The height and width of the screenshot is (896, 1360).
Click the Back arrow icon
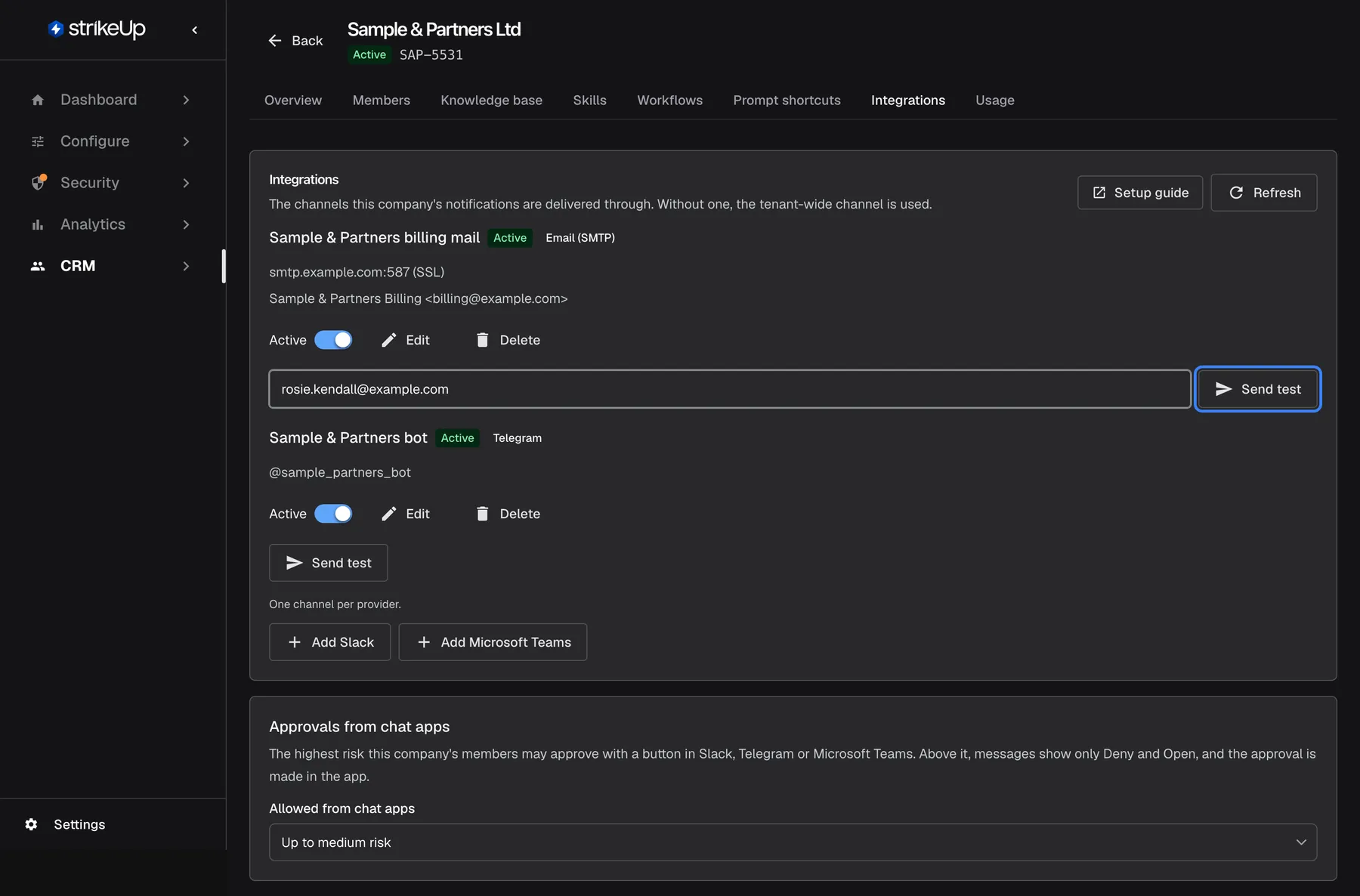(275, 41)
